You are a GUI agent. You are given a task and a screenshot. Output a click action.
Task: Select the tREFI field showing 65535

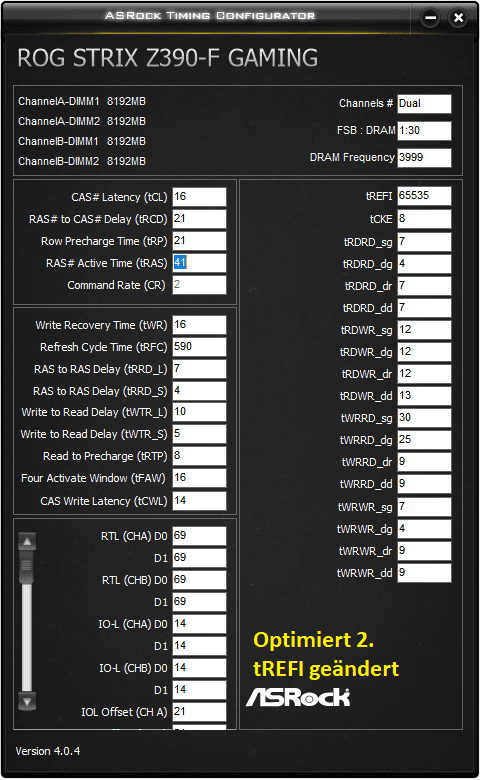[x=424, y=195]
